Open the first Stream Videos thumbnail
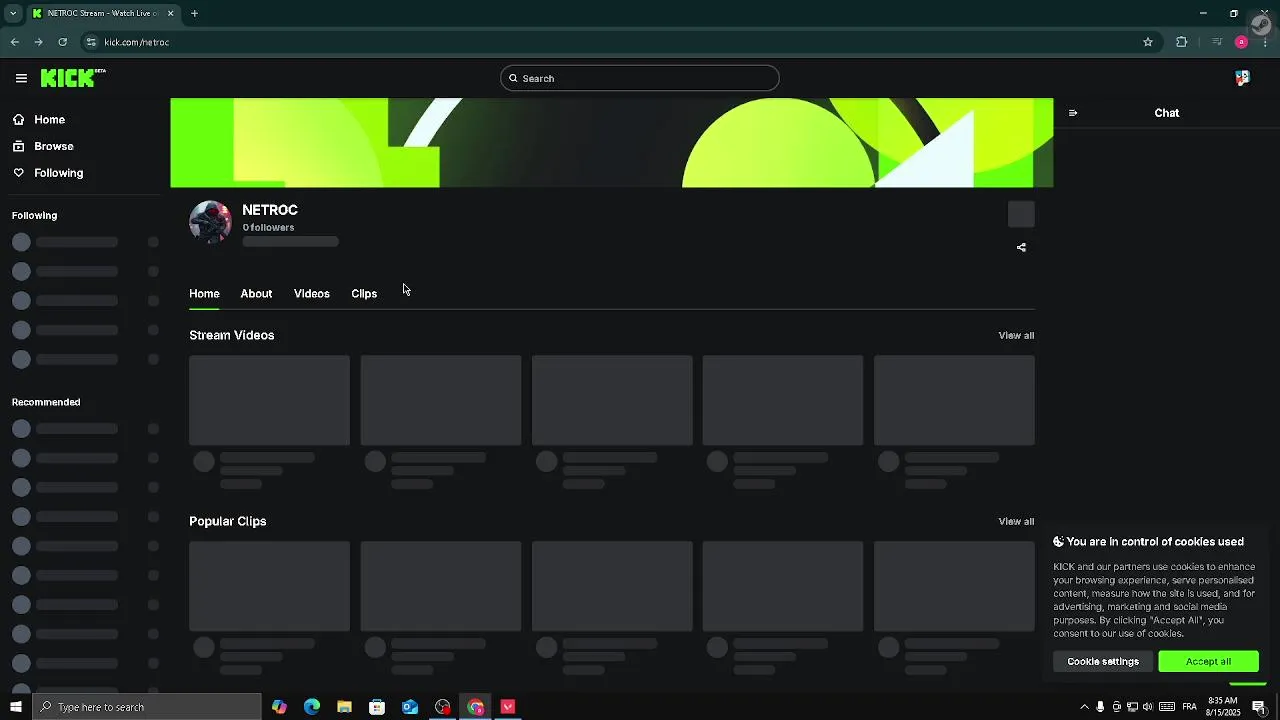Image resolution: width=1280 pixels, height=720 pixels. pyautogui.click(x=269, y=400)
